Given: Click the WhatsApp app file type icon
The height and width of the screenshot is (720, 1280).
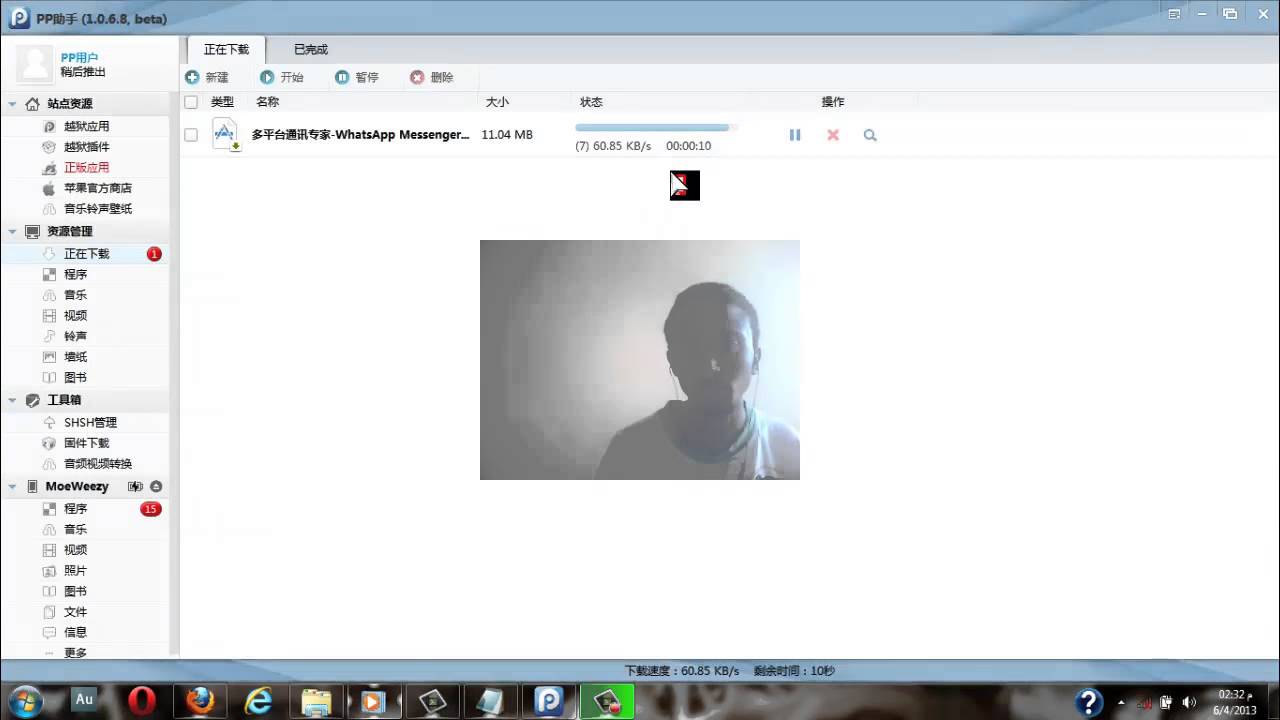Looking at the screenshot, I should [x=226, y=135].
